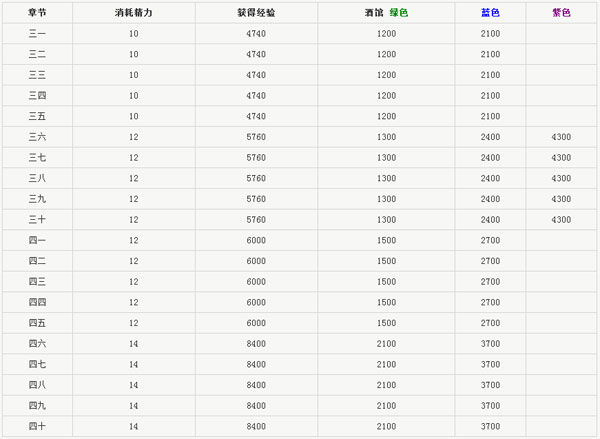Click the 三六 chapter row label

pyautogui.click(x=38, y=137)
